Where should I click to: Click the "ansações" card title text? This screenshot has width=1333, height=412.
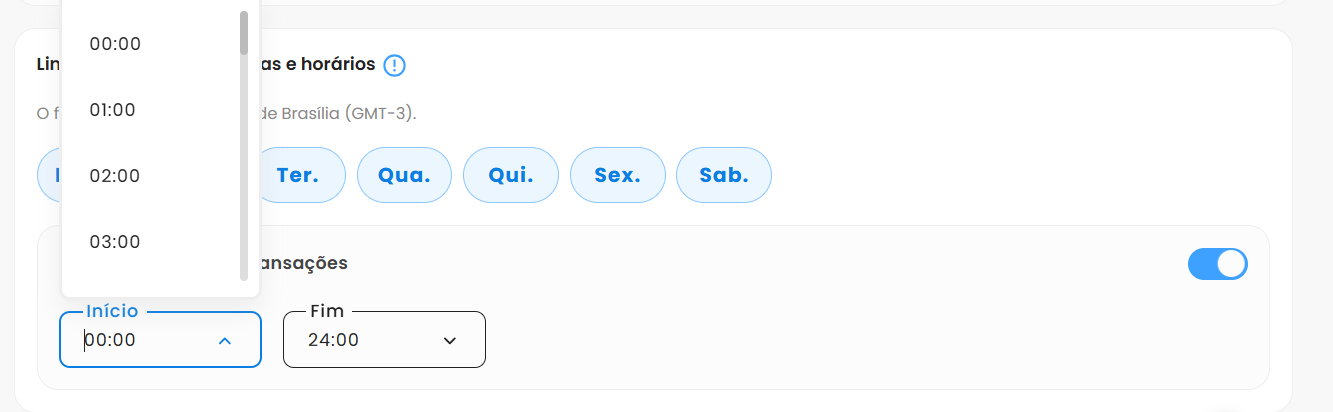[x=304, y=264]
